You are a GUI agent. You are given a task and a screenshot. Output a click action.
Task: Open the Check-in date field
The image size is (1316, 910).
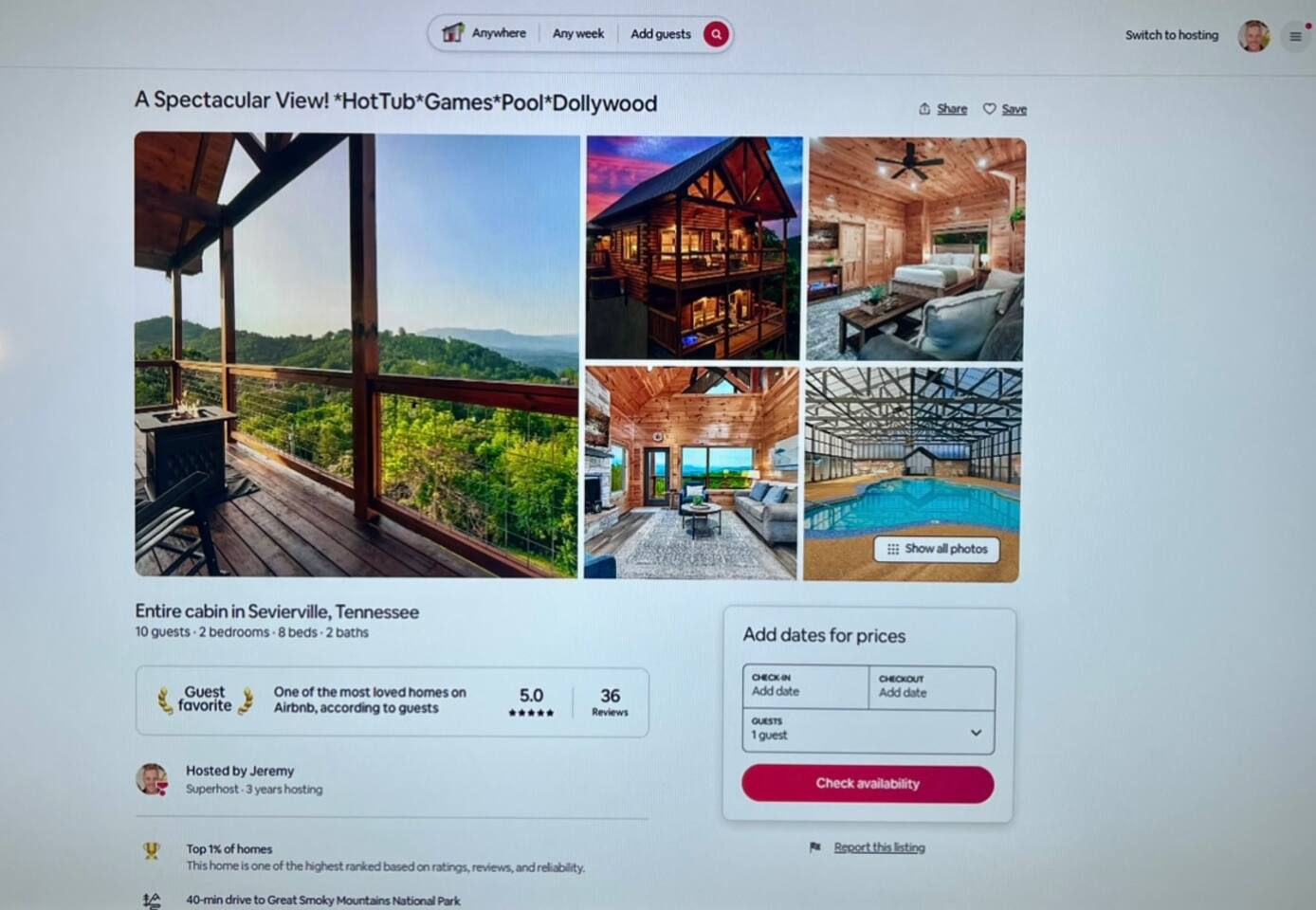[x=806, y=686]
